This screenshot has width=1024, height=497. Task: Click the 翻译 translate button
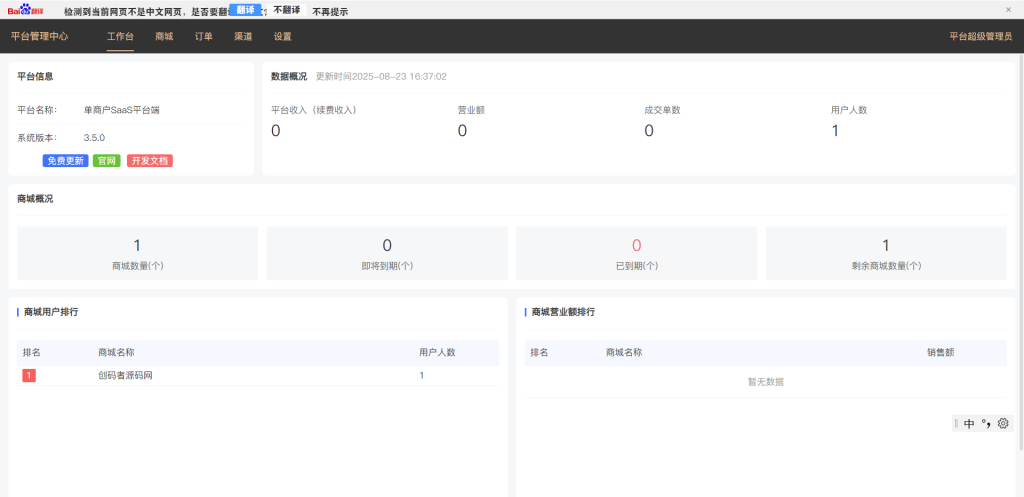click(246, 9)
